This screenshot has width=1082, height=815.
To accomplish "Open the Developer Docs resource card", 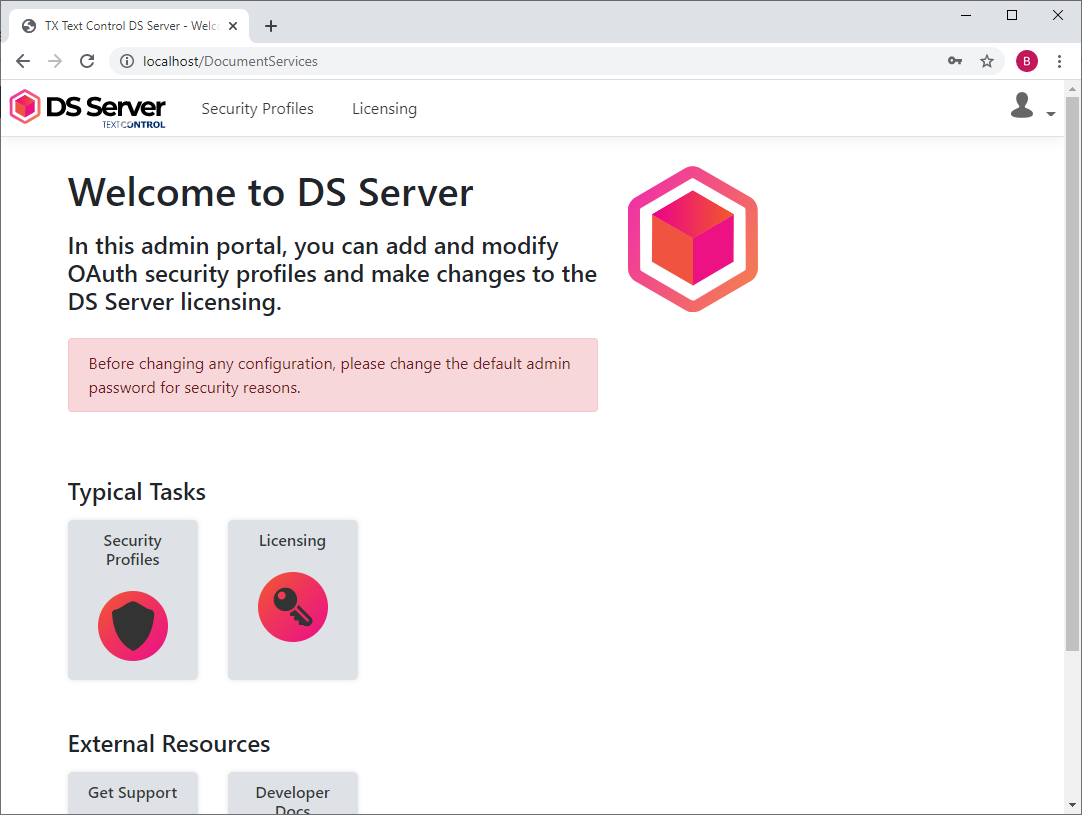I will 293,793.
